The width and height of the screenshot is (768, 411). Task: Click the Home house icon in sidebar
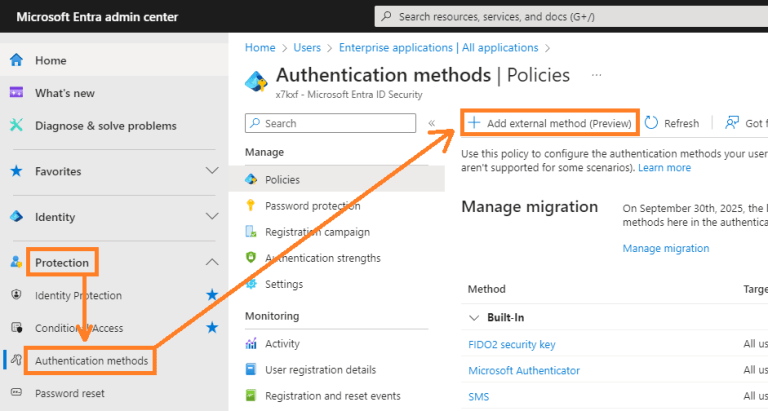click(16, 60)
